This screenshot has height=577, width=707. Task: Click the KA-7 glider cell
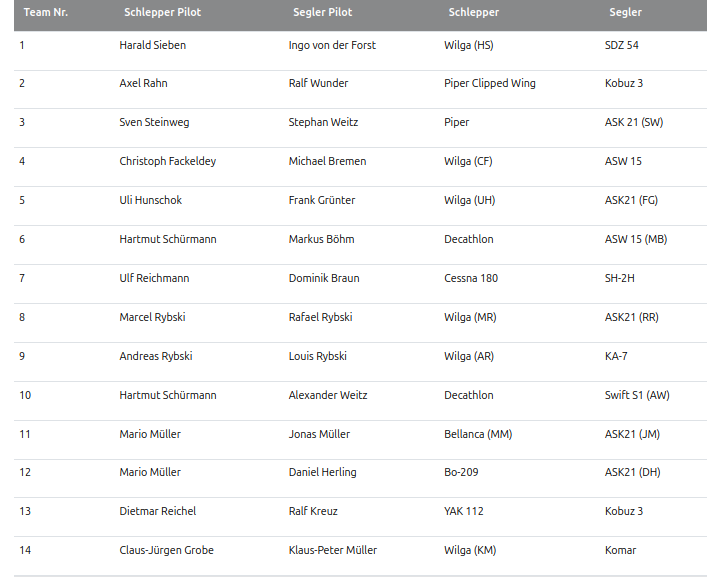[616, 357]
